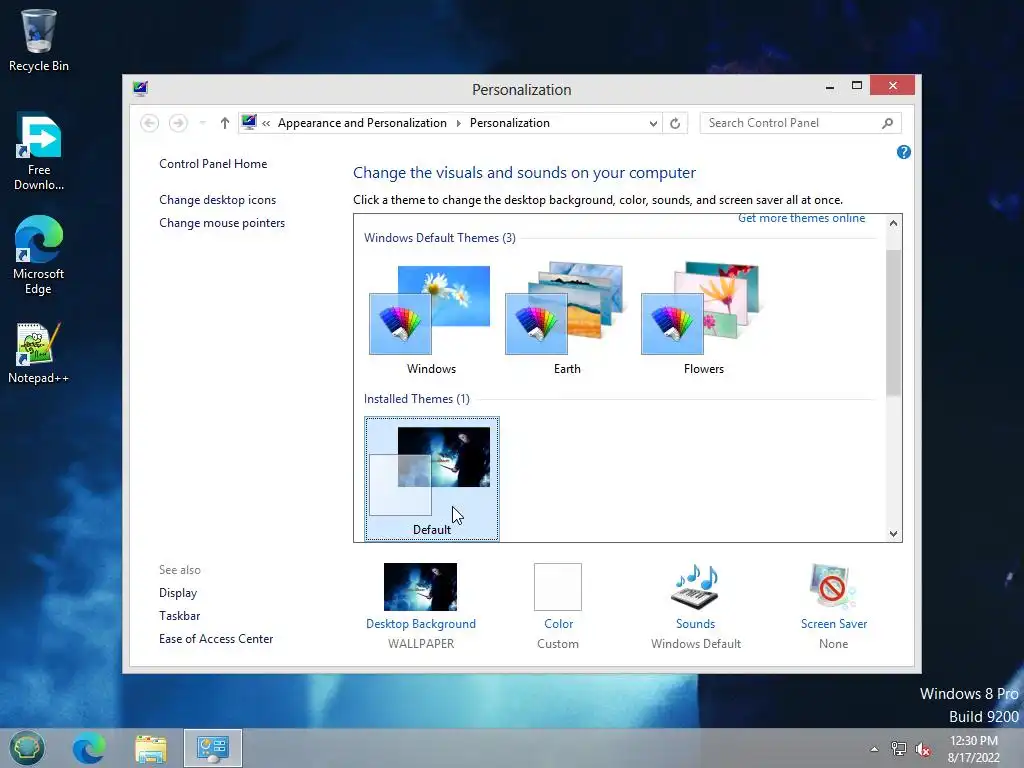Click the 'Installed Themes (1)' heading
Viewport: 1024px width, 768px height.
pos(417,398)
